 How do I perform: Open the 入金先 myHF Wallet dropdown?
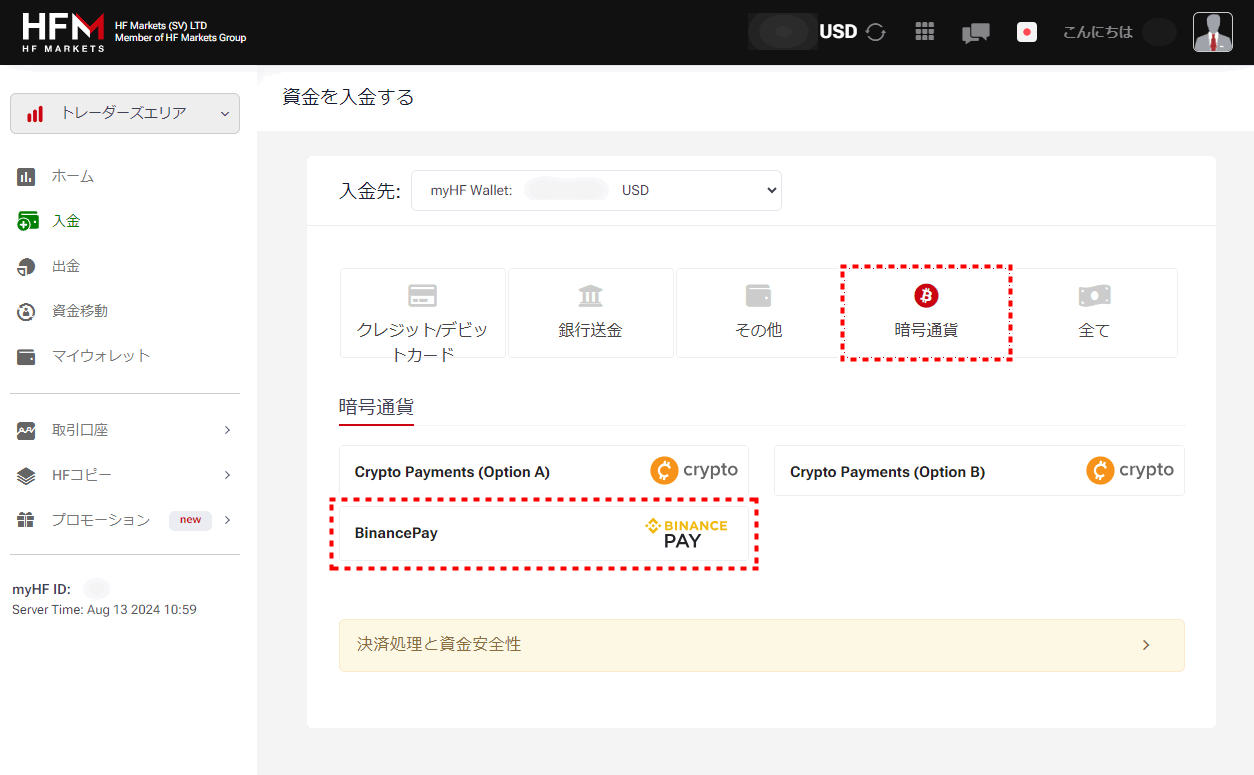[x=596, y=190]
